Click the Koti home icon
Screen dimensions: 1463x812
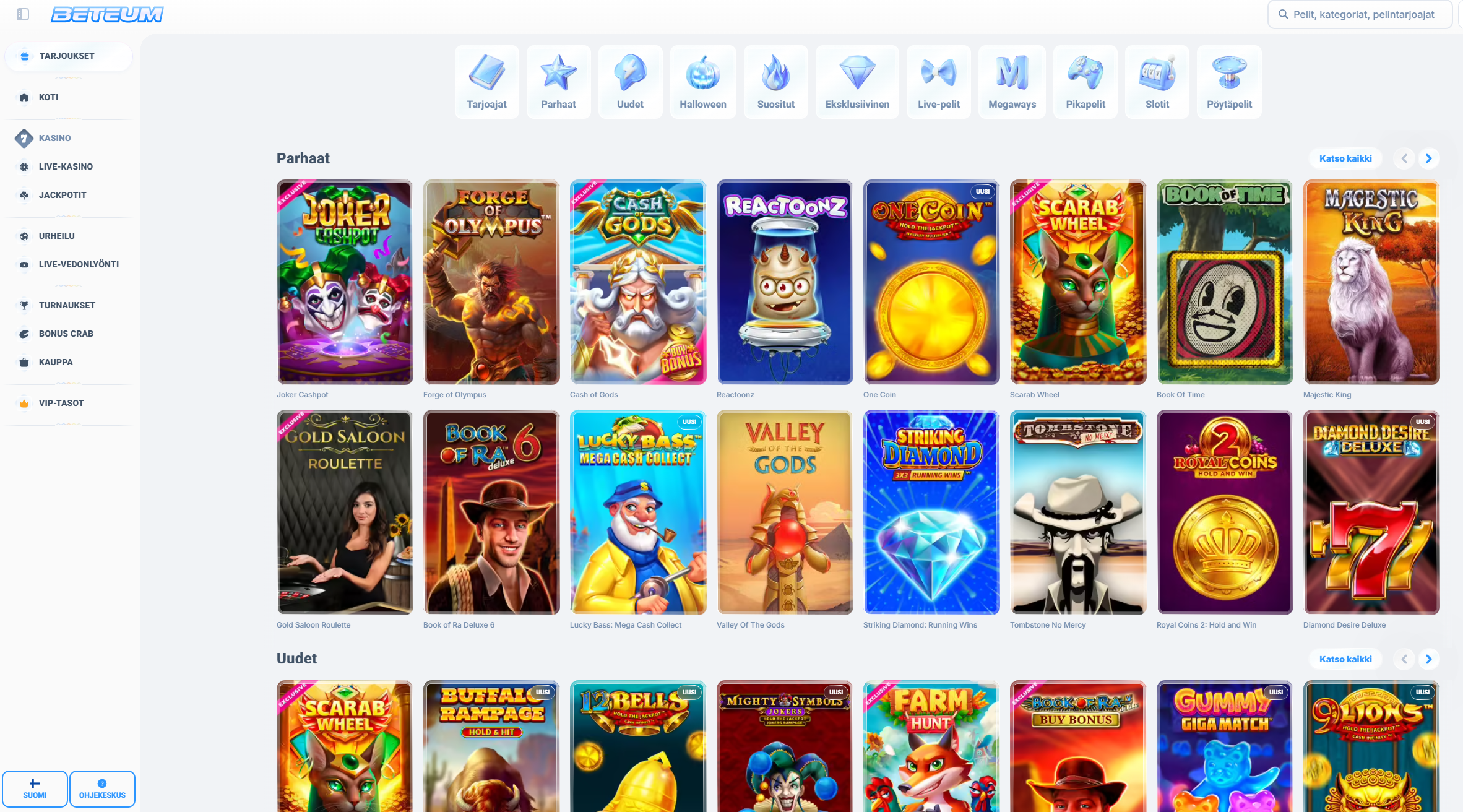pyautogui.click(x=24, y=98)
